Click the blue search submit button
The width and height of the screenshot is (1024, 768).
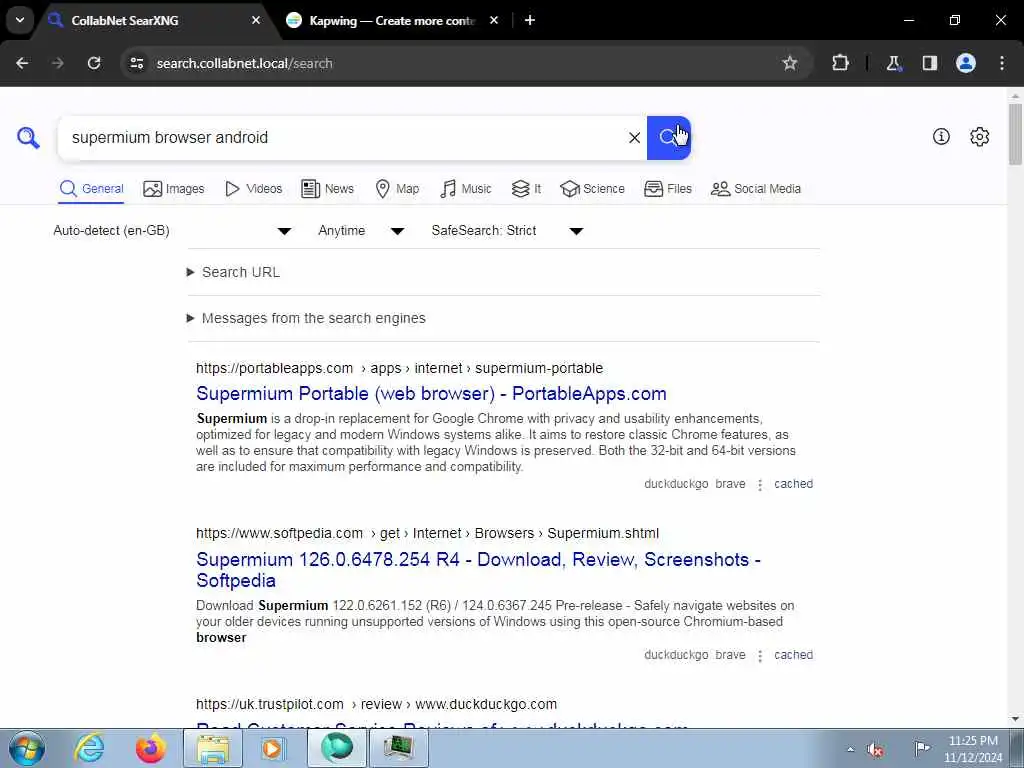point(669,138)
